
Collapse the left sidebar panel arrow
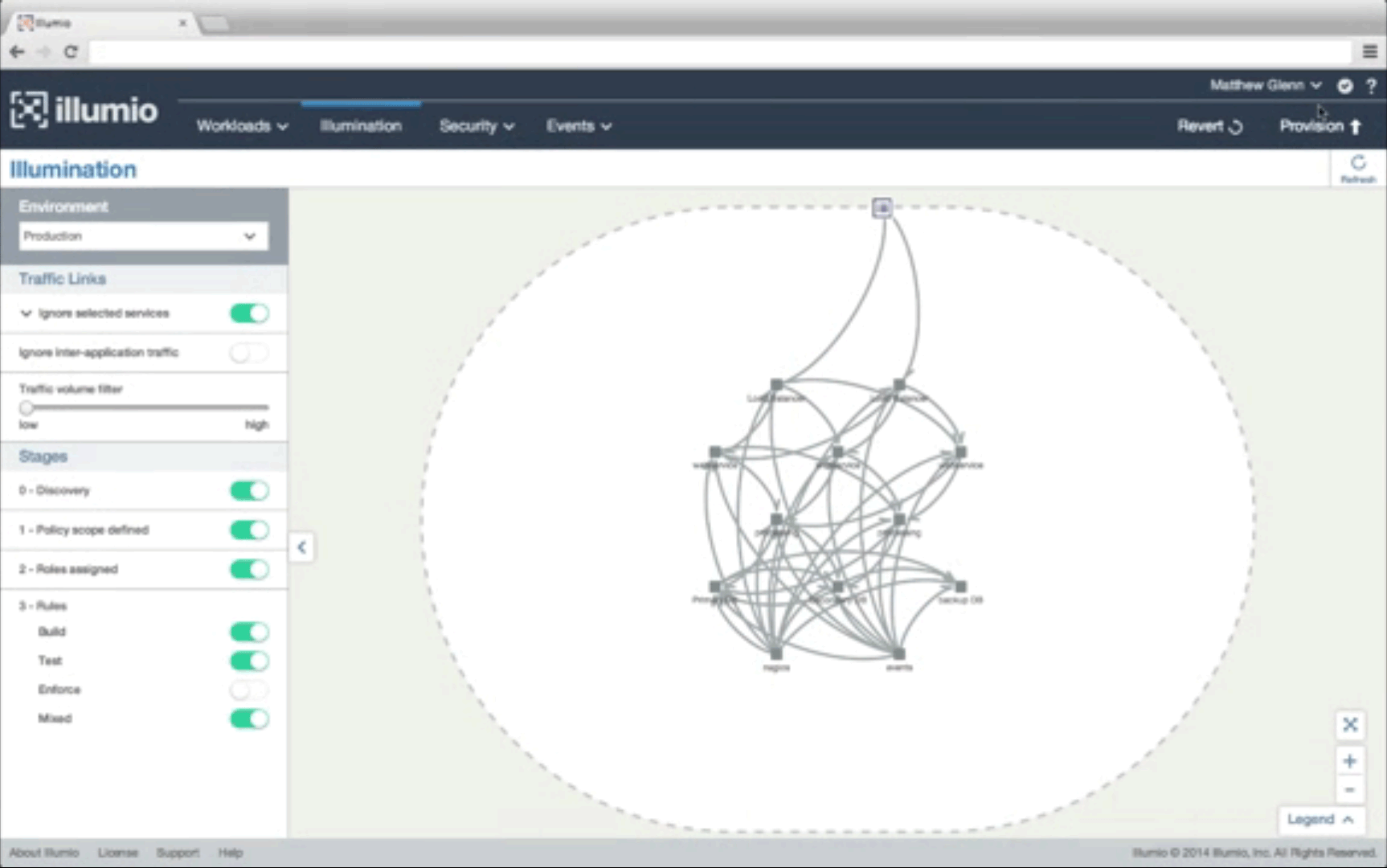point(301,547)
